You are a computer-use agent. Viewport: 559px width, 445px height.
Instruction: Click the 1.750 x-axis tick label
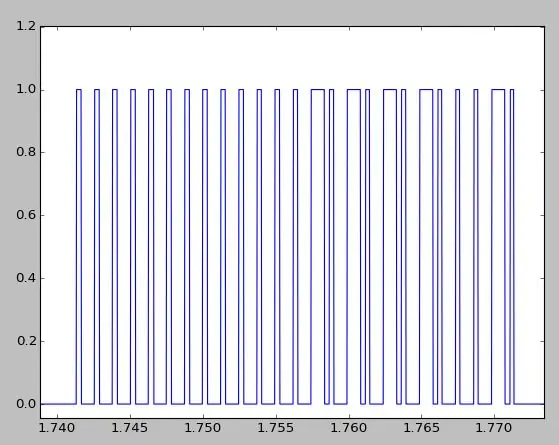coord(203,428)
